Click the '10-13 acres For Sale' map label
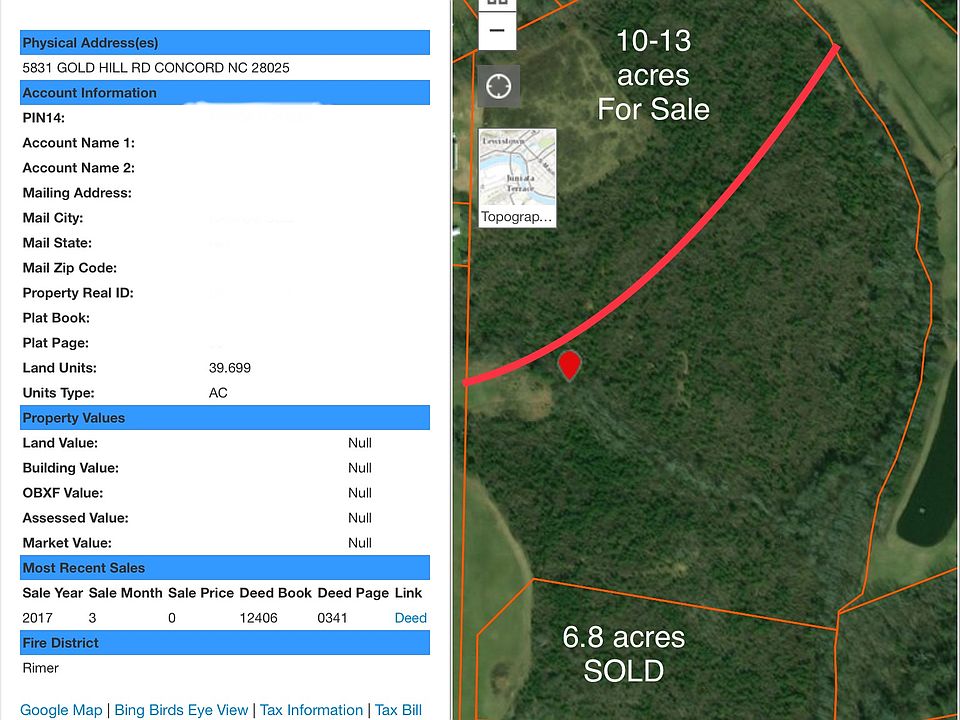Image resolution: width=960 pixels, height=720 pixels. click(654, 75)
